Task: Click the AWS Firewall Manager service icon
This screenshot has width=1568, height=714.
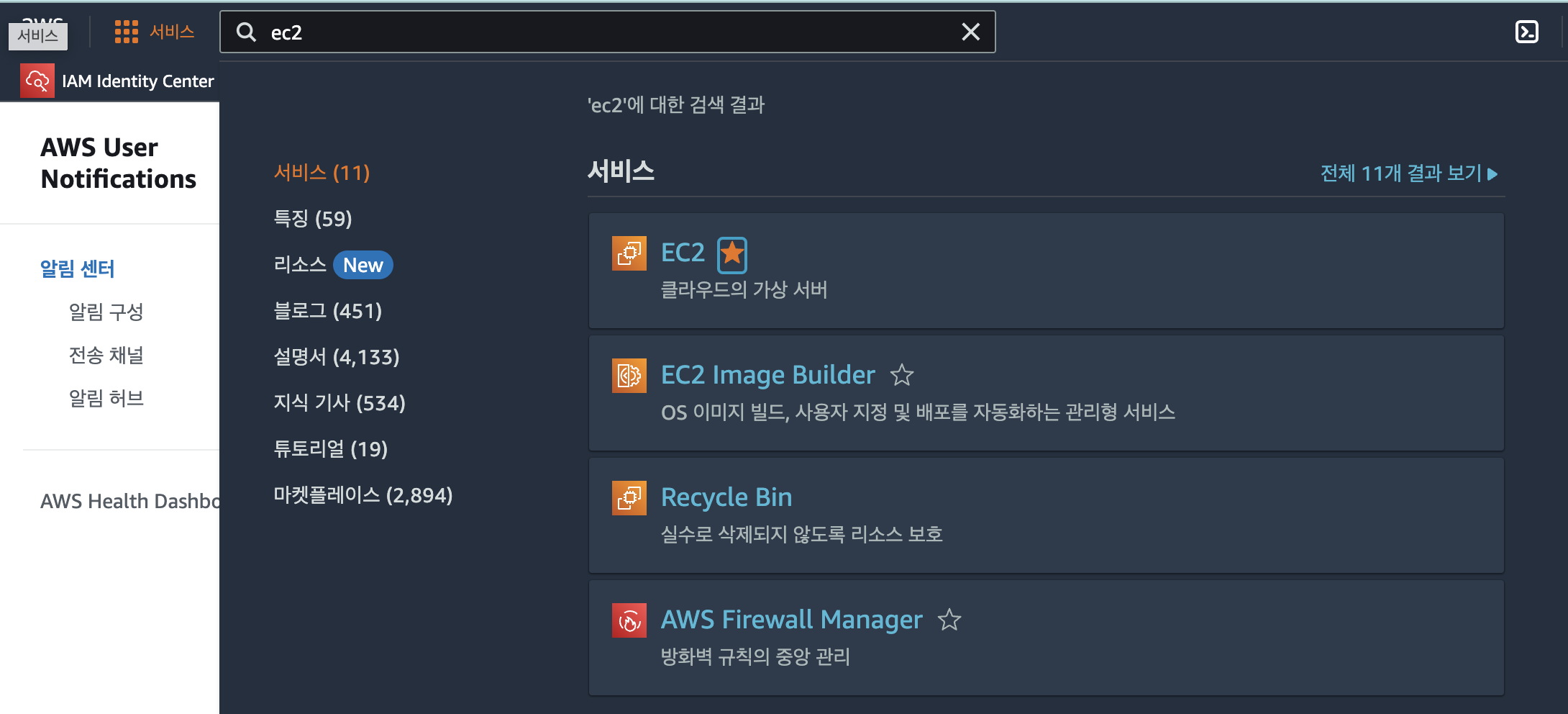Action: point(629,620)
